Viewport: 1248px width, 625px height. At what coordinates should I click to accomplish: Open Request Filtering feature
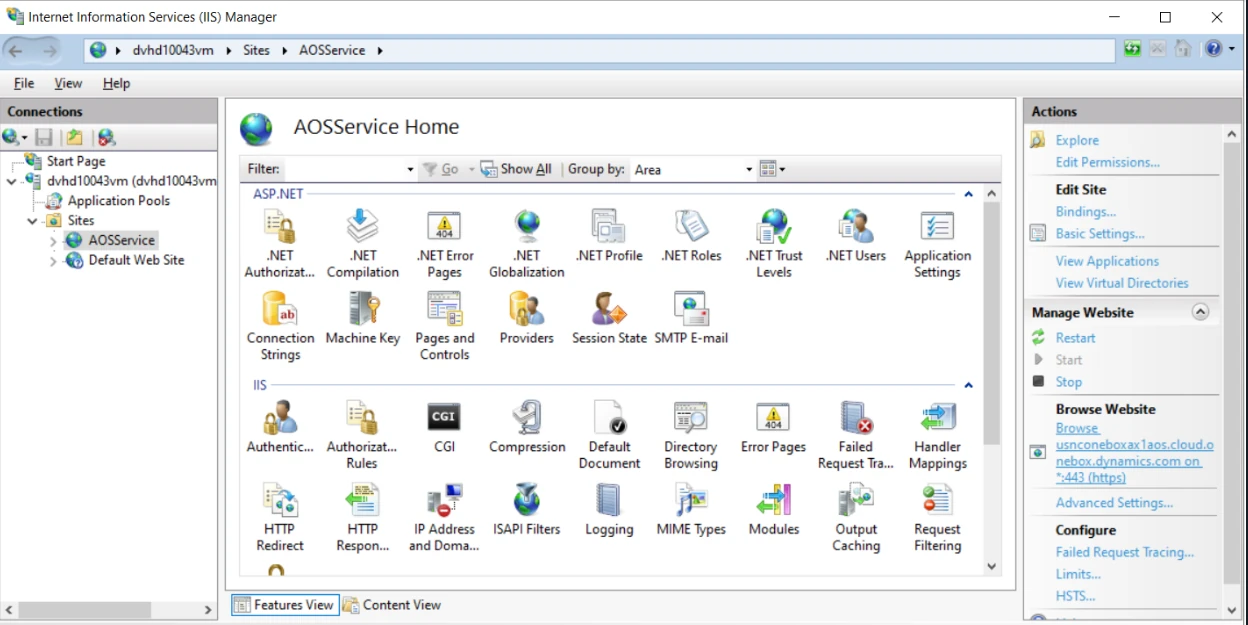click(938, 518)
